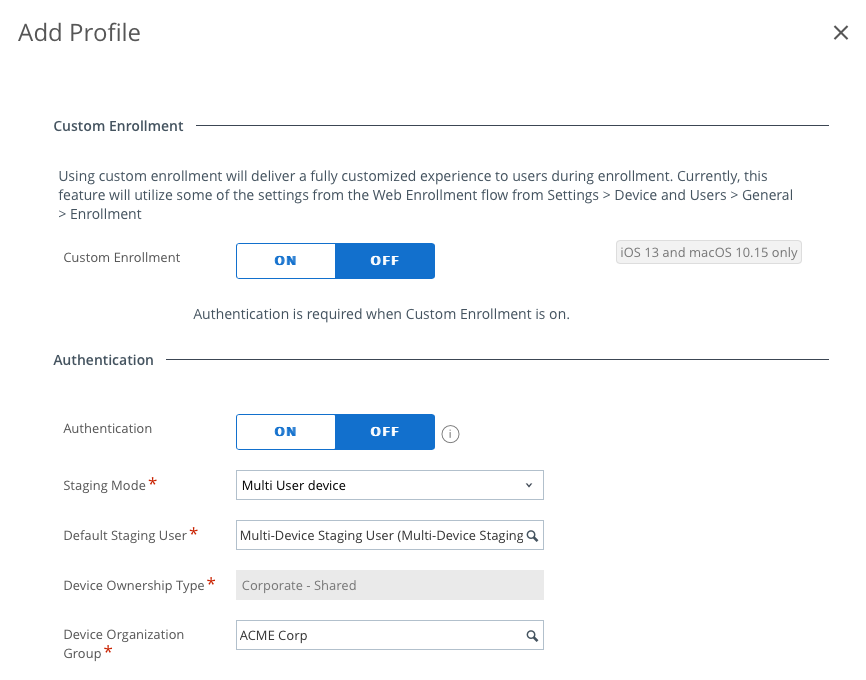Click the ACME Corp organization group field
Image resolution: width=866 pixels, height=680 pixels.
[380, 636]
